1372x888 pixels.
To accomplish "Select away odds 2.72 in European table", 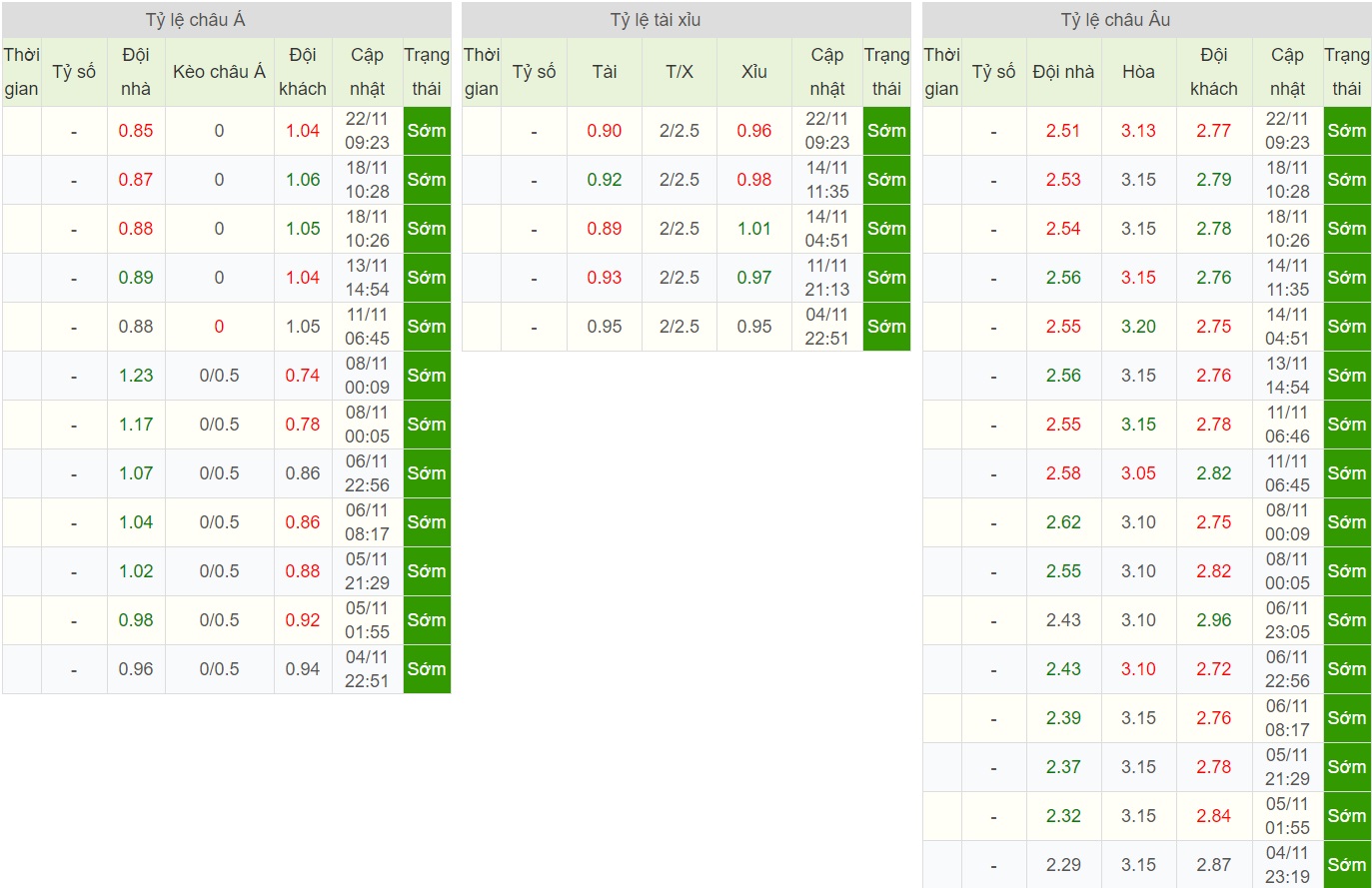I will pyautogui.click(x=1214, y=669).
